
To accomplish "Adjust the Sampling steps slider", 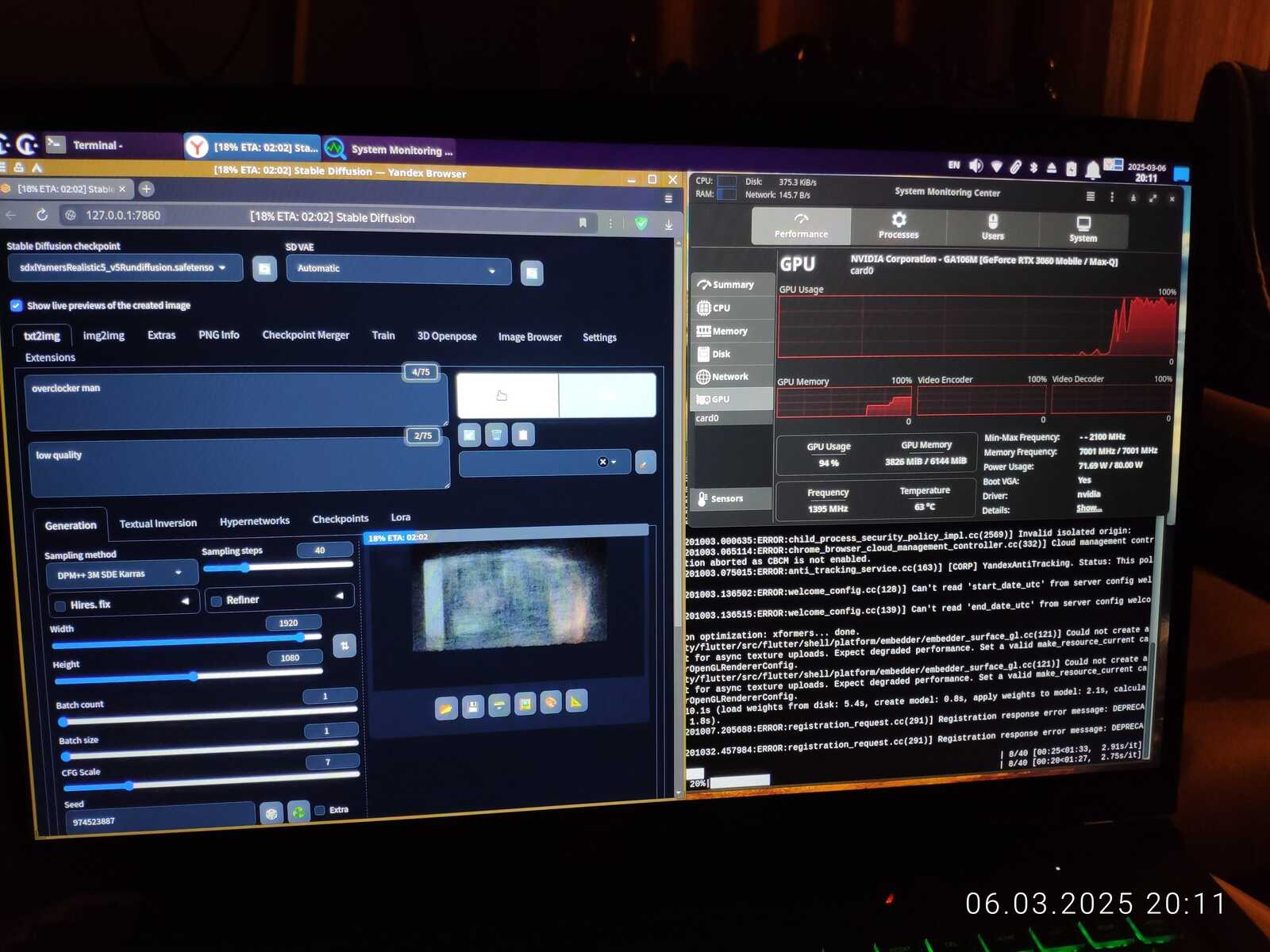I will coord(278,566).
